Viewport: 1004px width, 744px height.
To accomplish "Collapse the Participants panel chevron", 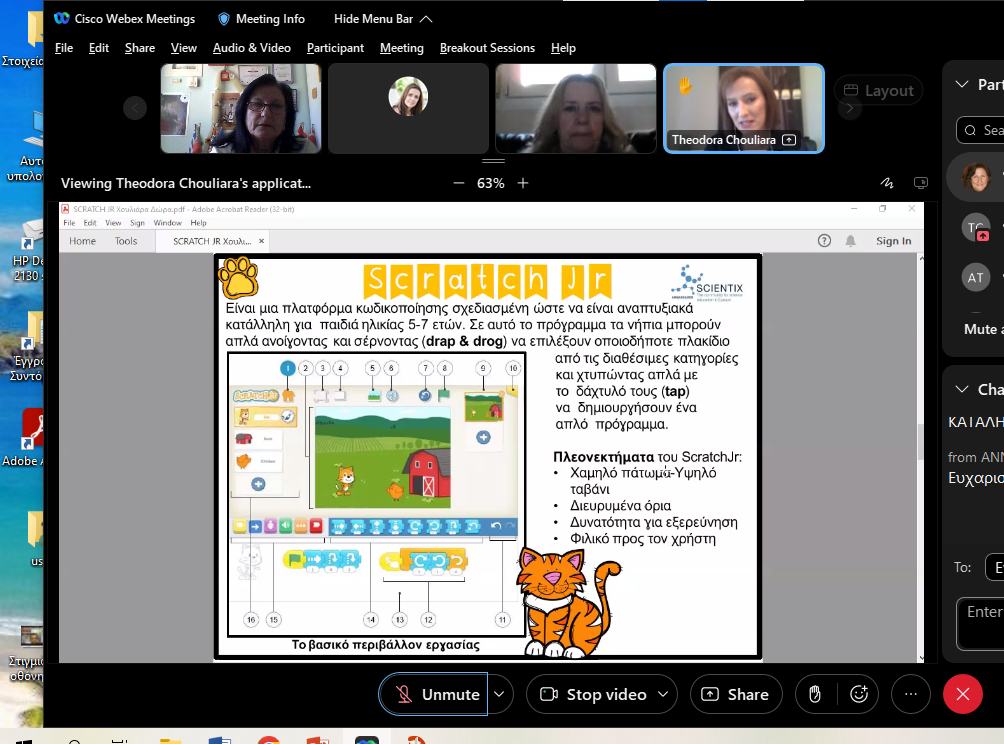I will click(x=962, y=85).
